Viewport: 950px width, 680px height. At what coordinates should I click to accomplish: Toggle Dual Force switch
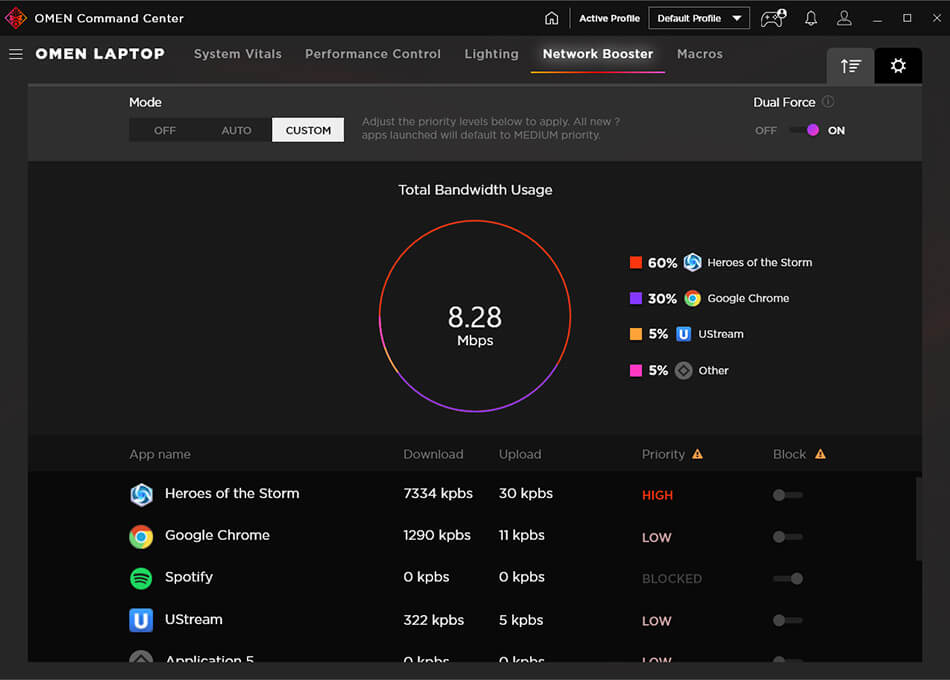pyautogui.click(x=805, y=130)
